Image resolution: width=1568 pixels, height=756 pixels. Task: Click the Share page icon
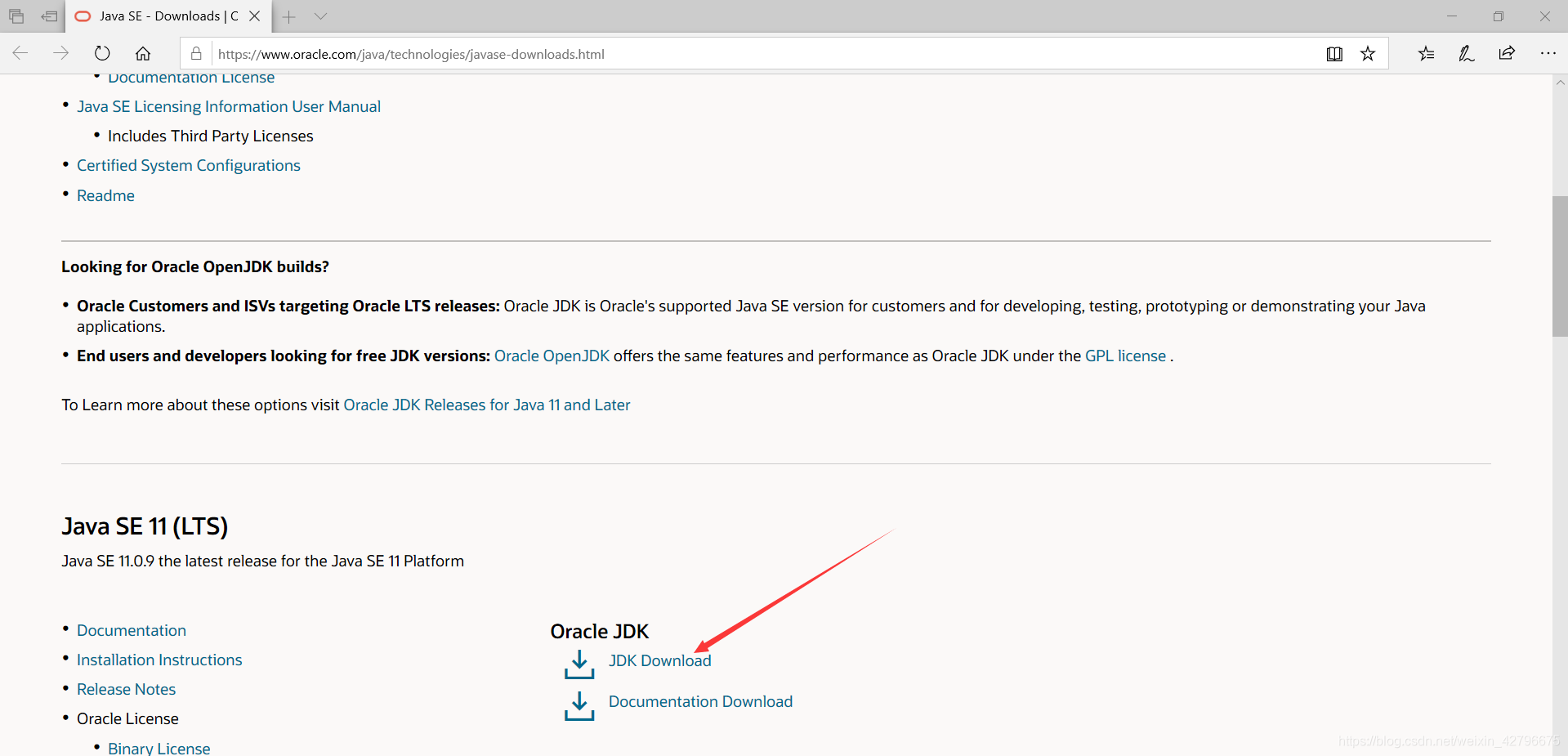point(1507,54)
